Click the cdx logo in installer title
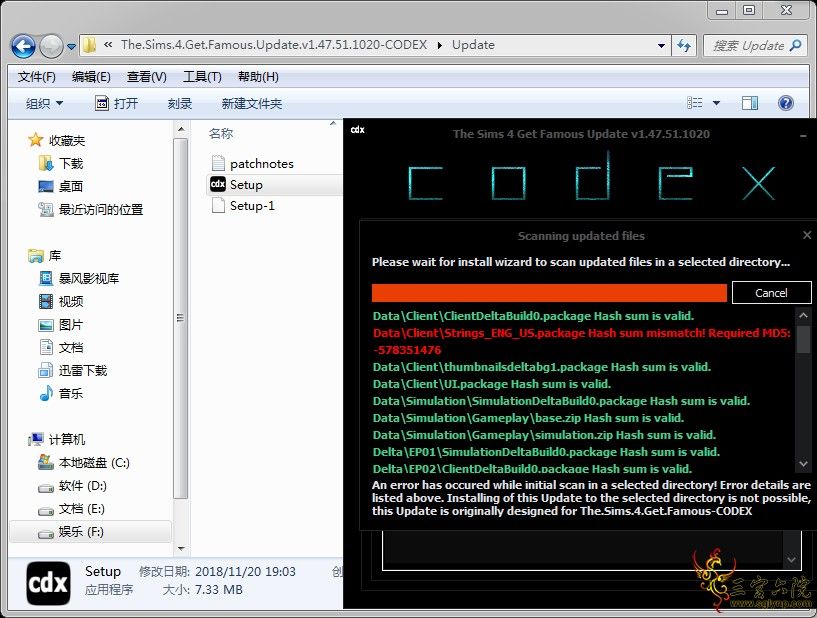This screenshot has height=618, width=817. pyautogui.click(x=357, y=129)
